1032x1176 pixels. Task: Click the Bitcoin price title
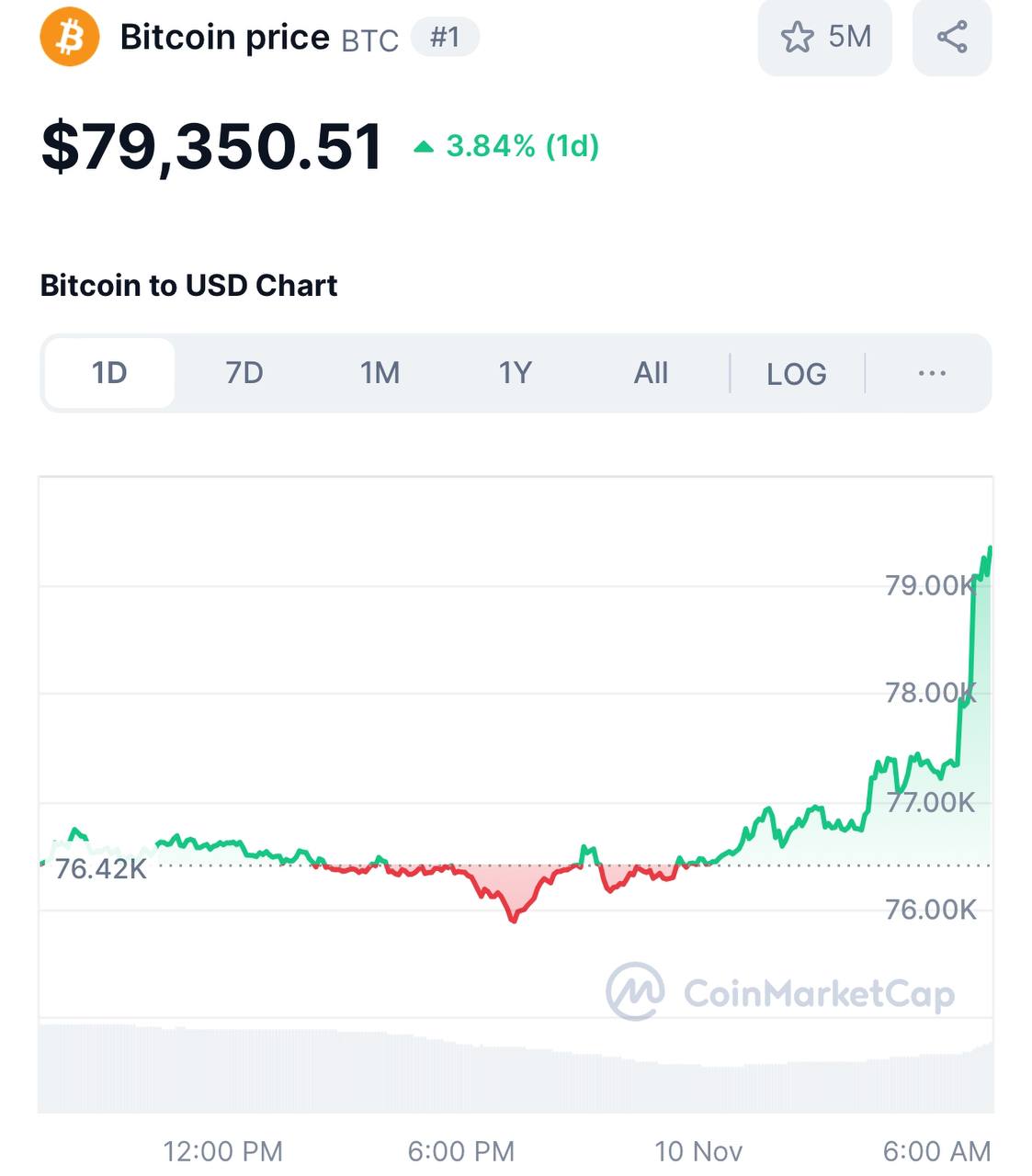tap(224, 38)
